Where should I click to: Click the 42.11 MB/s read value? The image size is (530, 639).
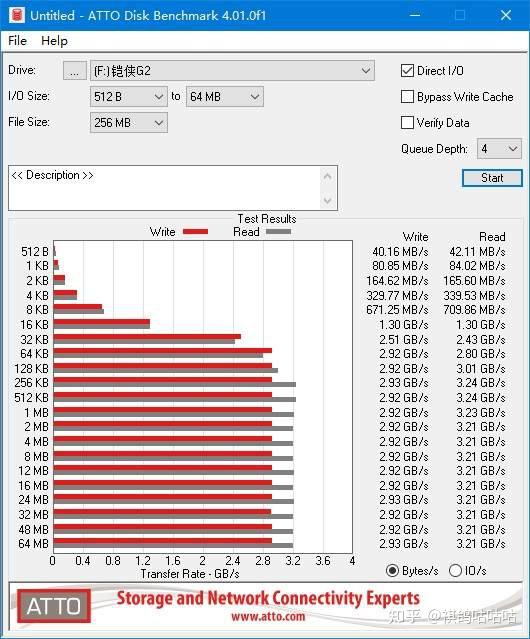point(477,252)
